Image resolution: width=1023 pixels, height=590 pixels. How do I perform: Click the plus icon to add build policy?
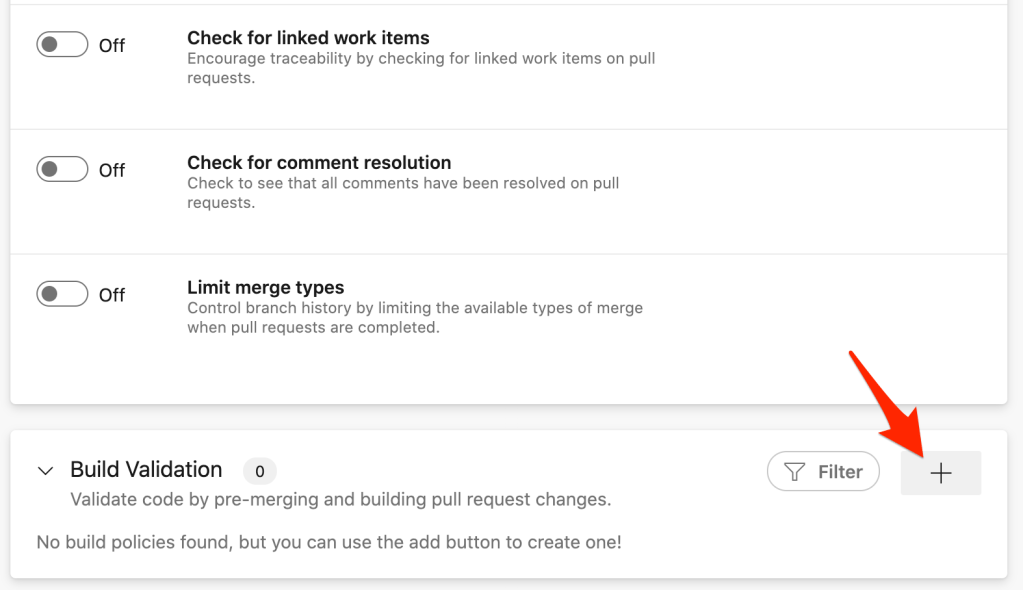[x=940, y=473]
